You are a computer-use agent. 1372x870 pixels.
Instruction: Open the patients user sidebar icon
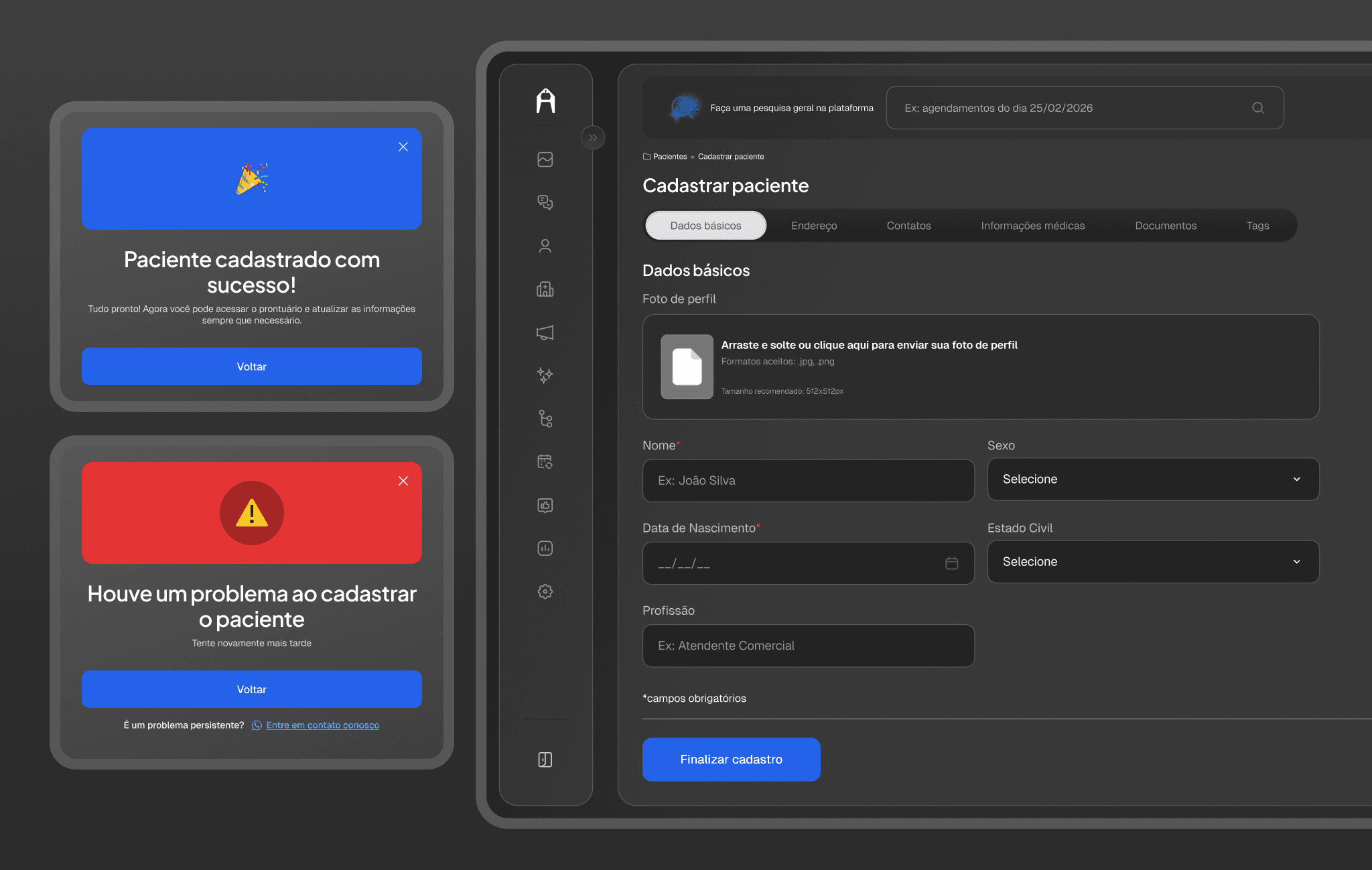(545, 246)
